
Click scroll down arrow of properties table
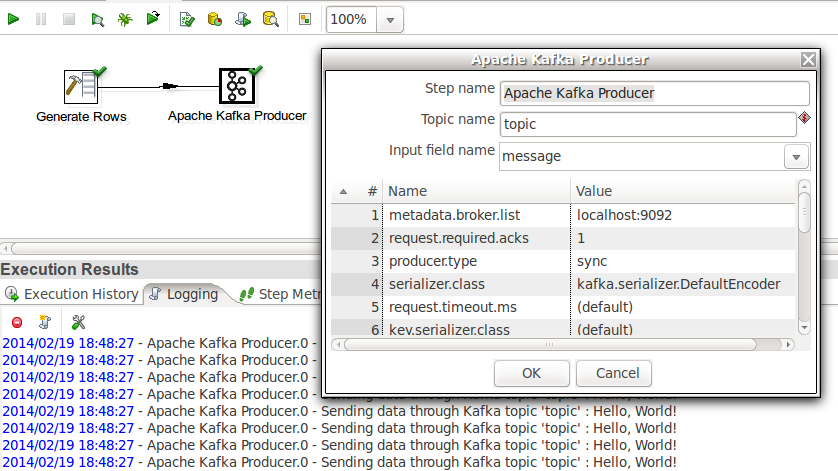(804, 327)
